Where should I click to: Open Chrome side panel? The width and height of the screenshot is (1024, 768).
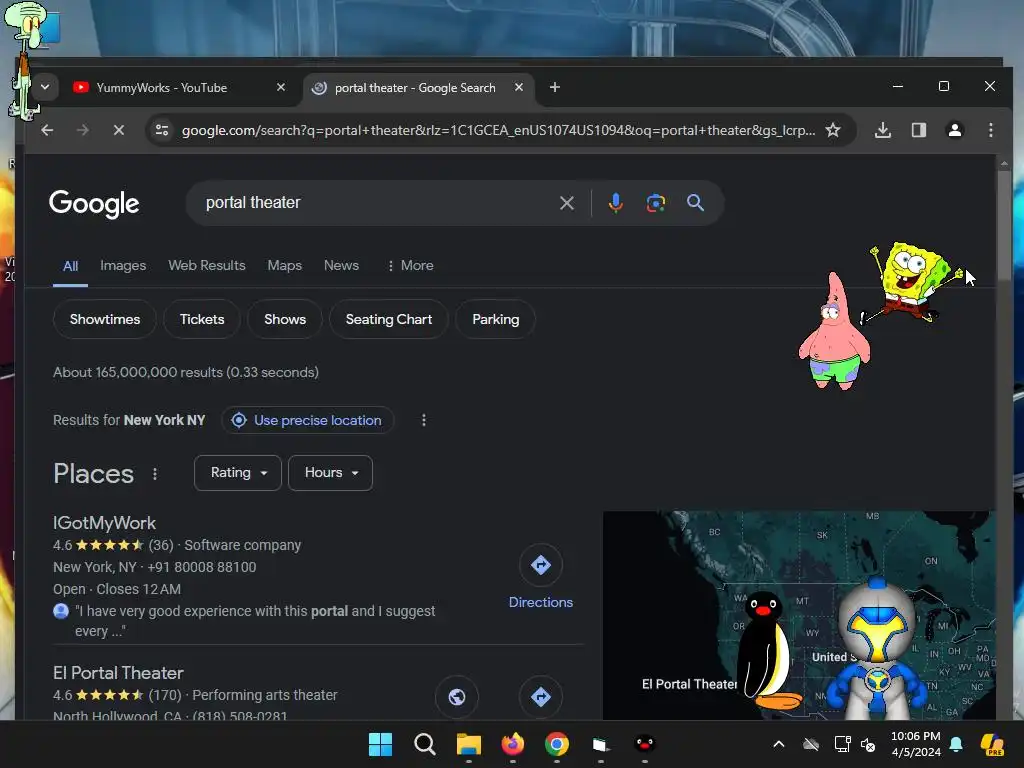click(918, 130)
